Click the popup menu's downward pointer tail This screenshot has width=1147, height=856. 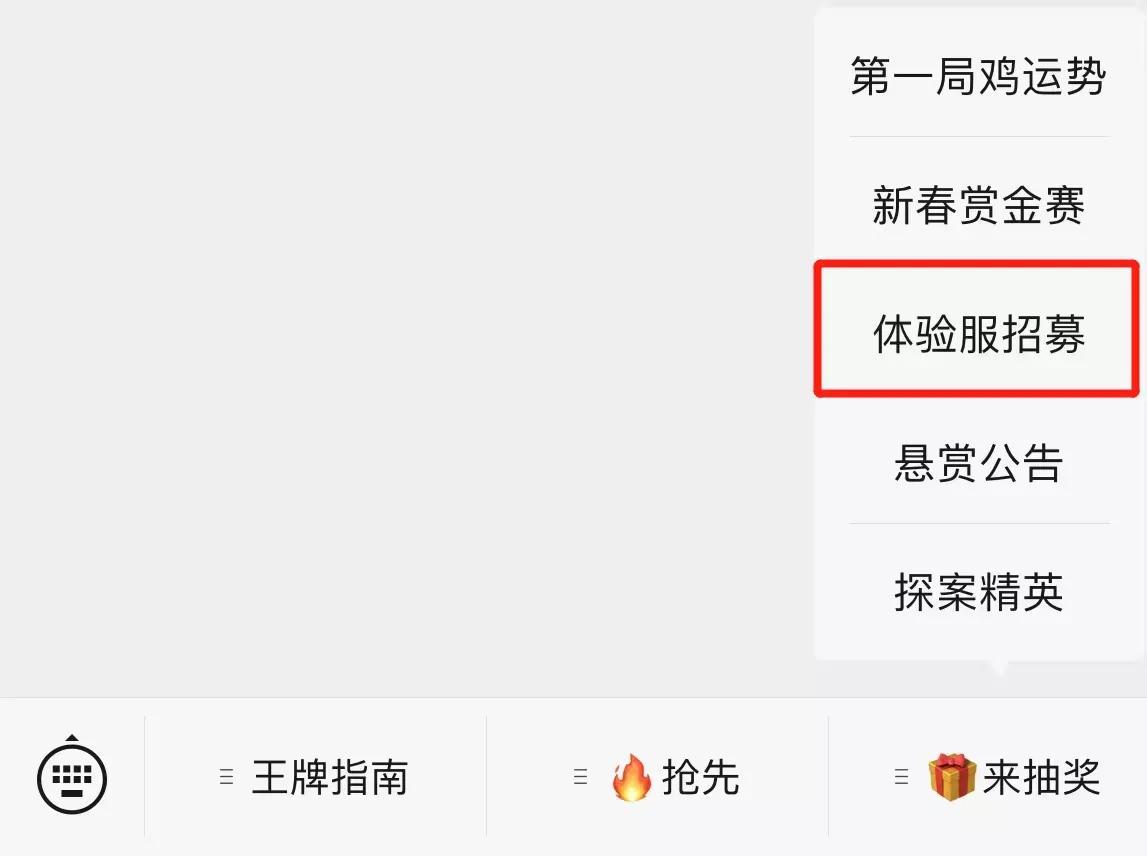point(999,667)
